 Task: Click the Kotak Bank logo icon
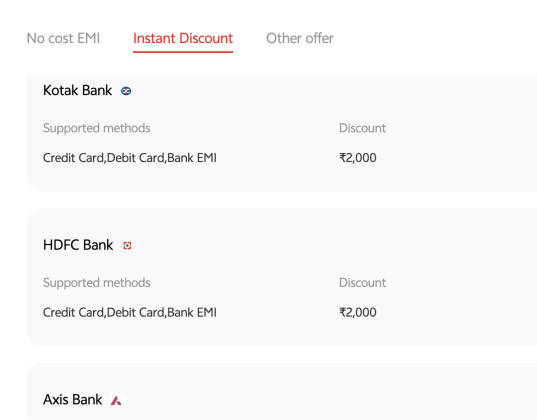click(126, 91)
